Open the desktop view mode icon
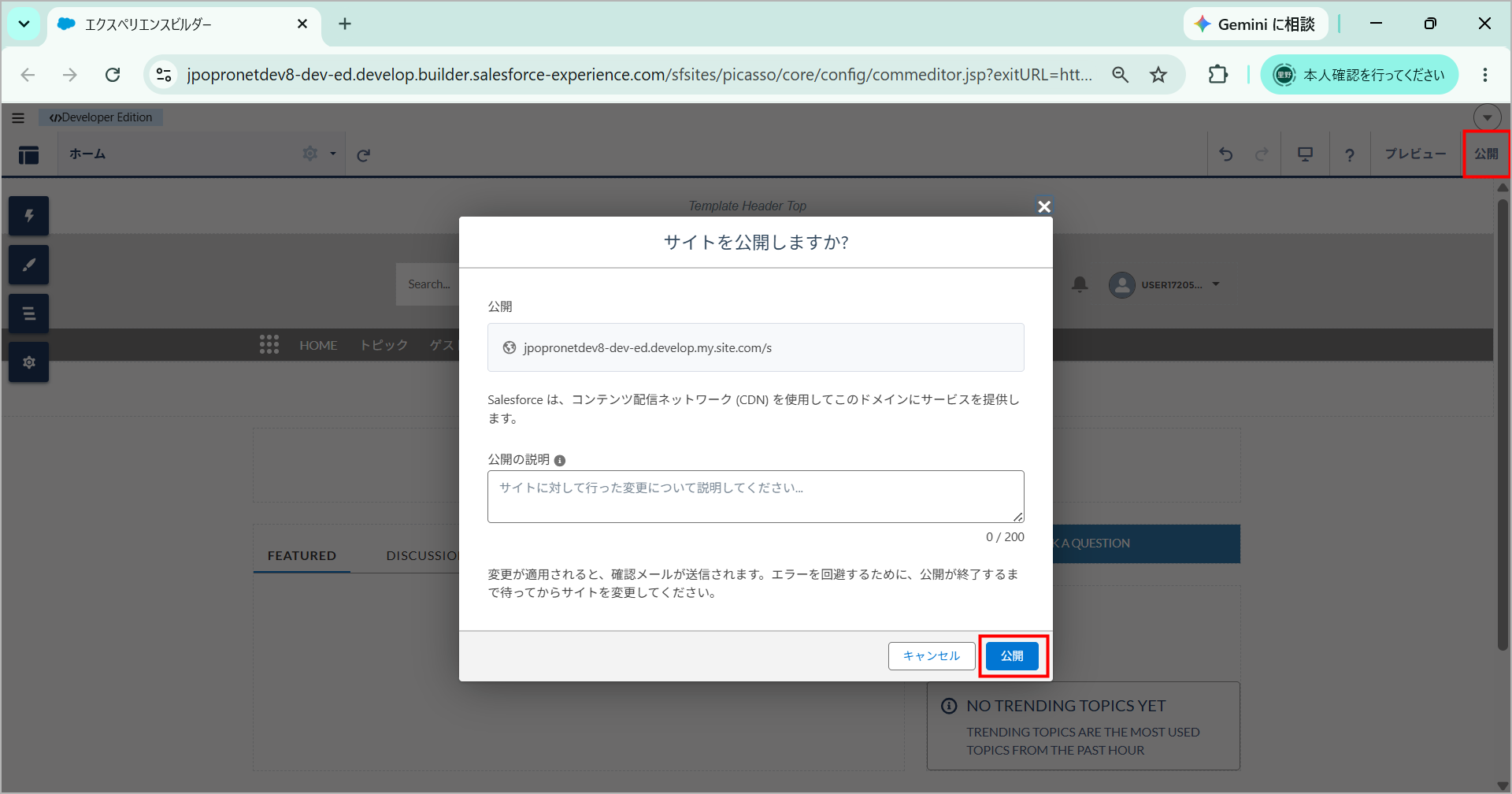The height and width of the screenshot is (794, 1512). coord(1305,154)
